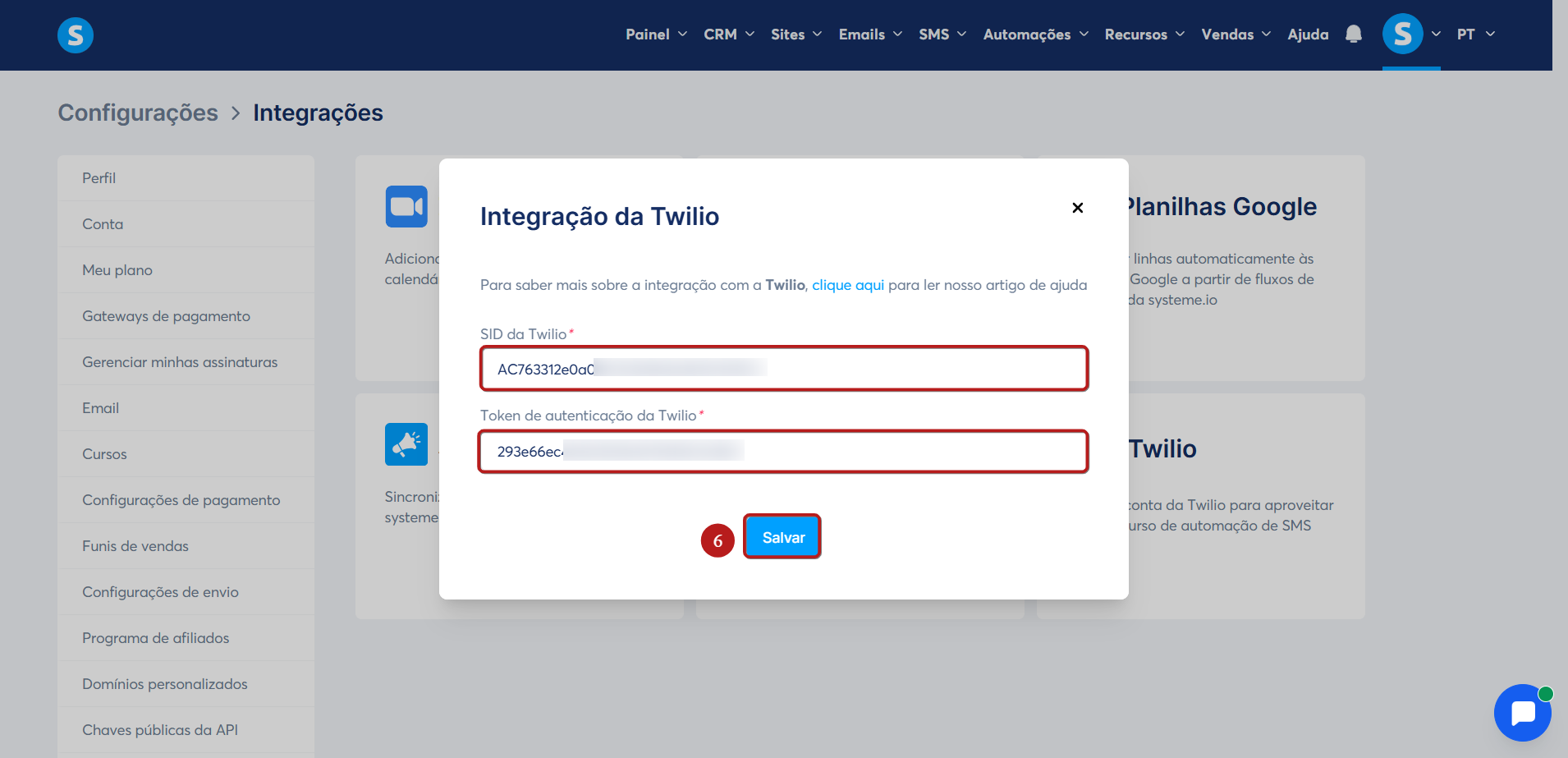Click the Integrações breadcrumb title
This screenshot has width=1568, height=758.
pyautogui.click(x=318, y=113)
